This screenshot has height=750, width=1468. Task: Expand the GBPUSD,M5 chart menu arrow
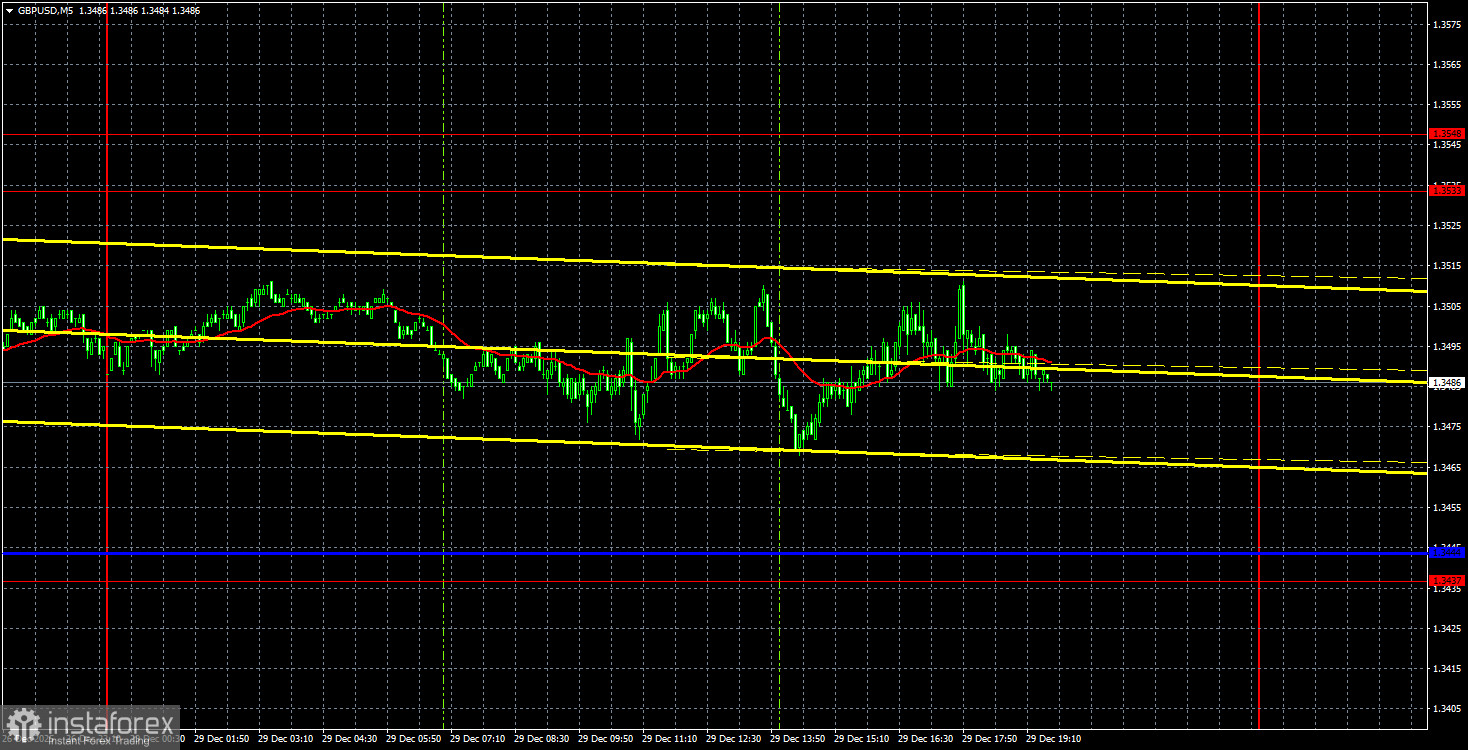pos(9,9)
